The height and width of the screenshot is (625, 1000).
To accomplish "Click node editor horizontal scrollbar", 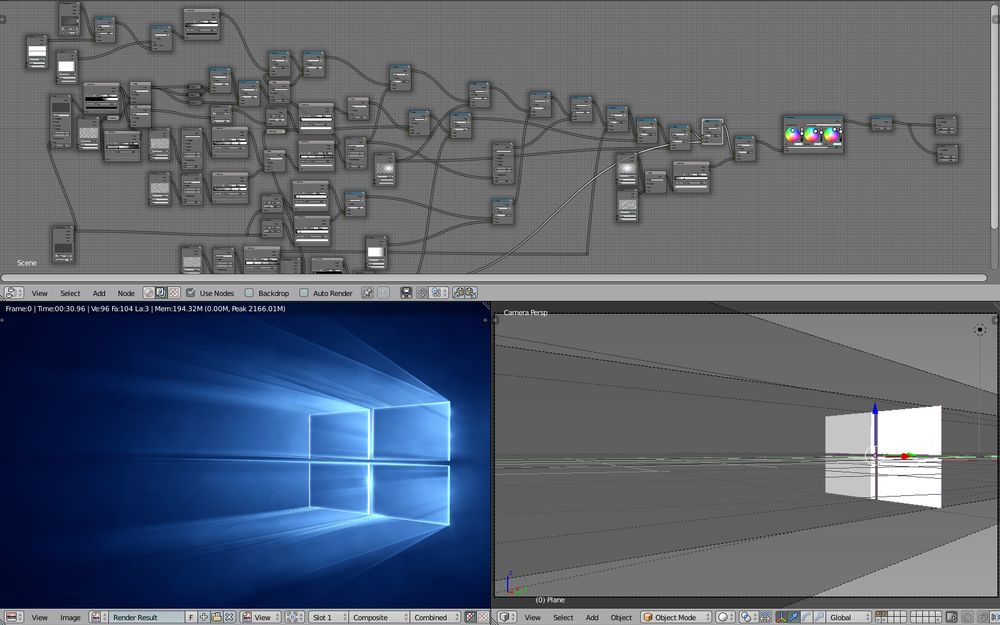I will 494,278.
